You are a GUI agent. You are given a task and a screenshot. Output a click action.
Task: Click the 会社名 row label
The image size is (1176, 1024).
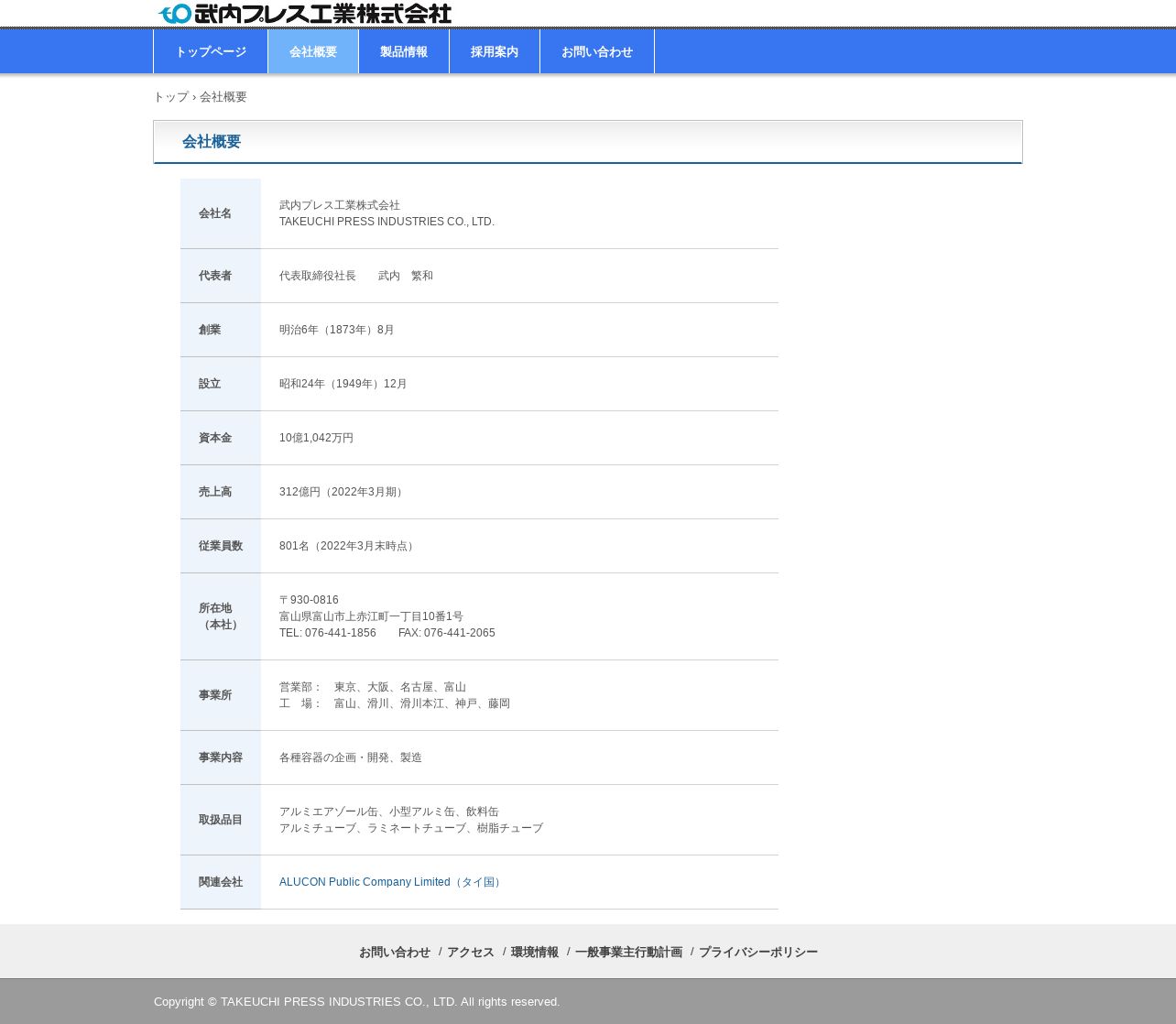pos(215,213)
